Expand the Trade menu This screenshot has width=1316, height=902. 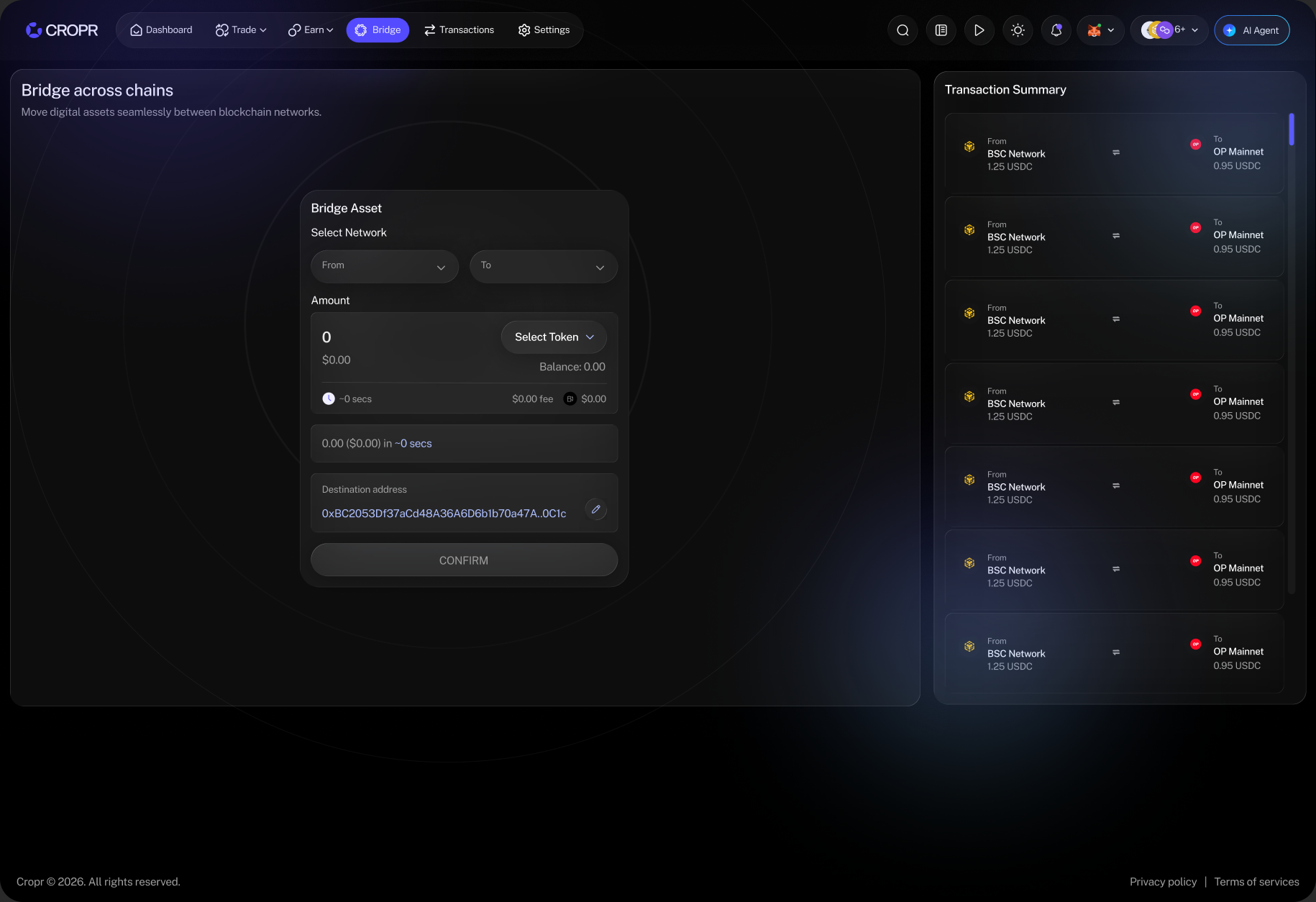tap(241, 30)
